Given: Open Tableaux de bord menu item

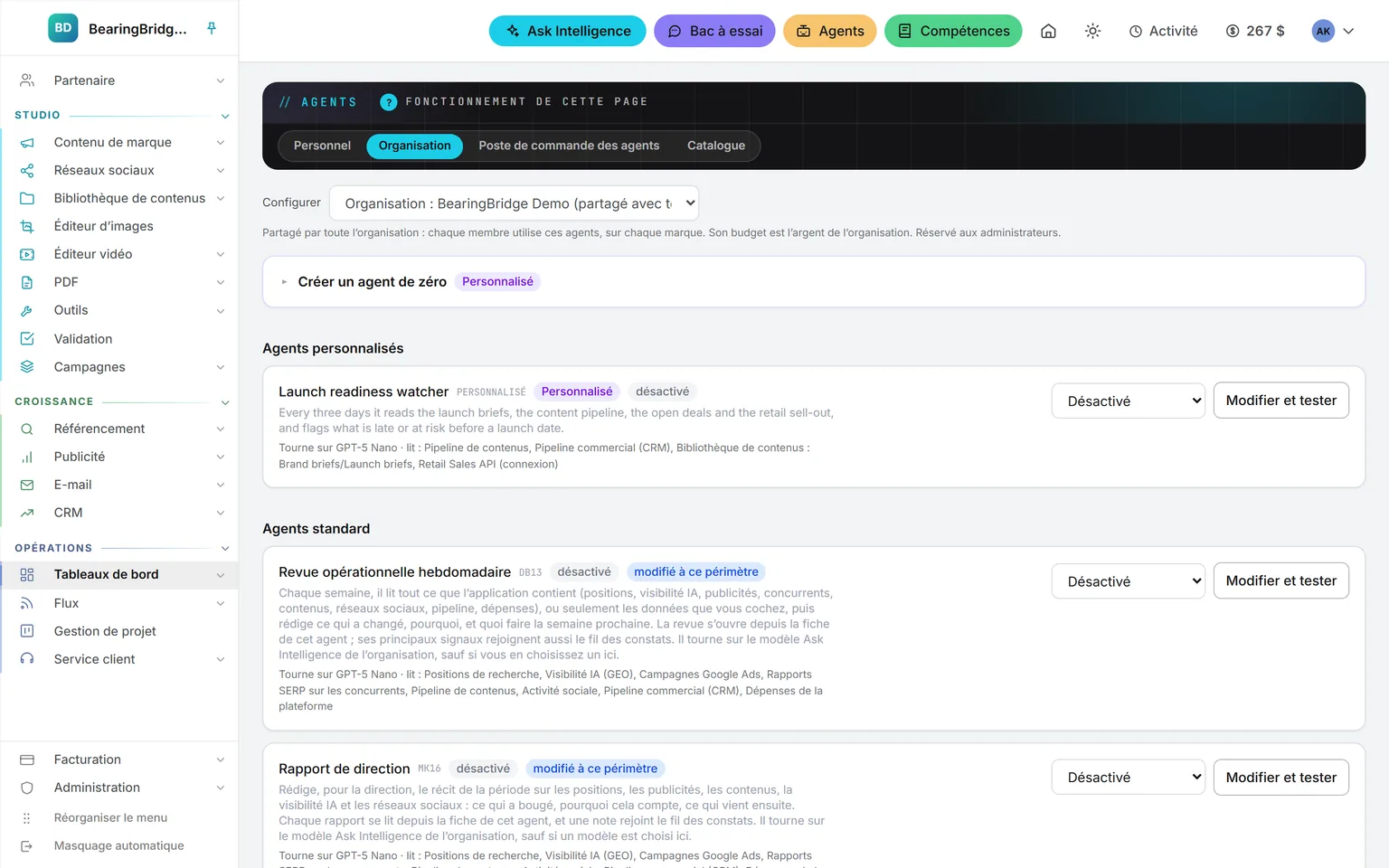Looking at the screenshot, I should coord(120,574).
